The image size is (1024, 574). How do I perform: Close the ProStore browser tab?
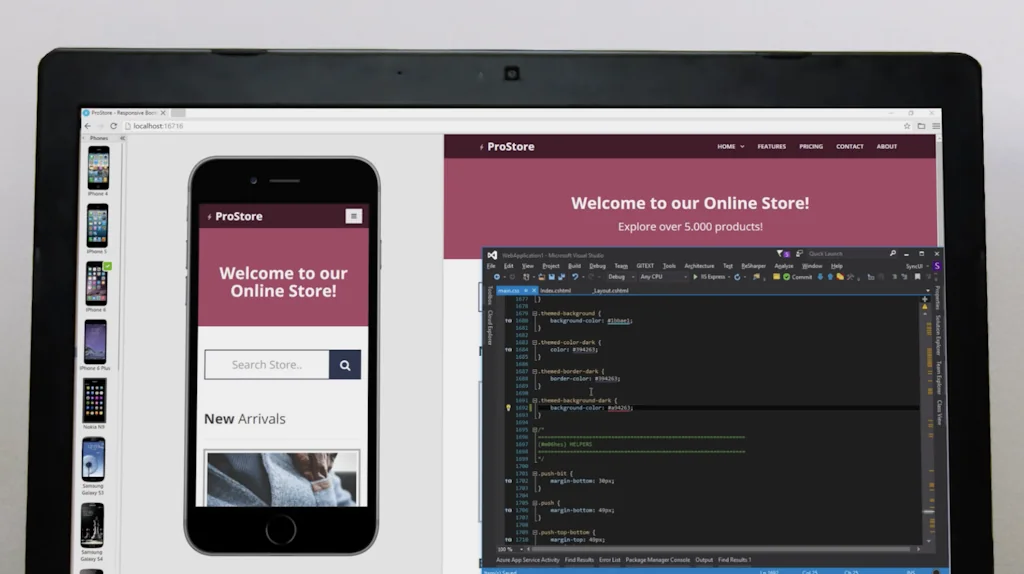pos(163,113)
